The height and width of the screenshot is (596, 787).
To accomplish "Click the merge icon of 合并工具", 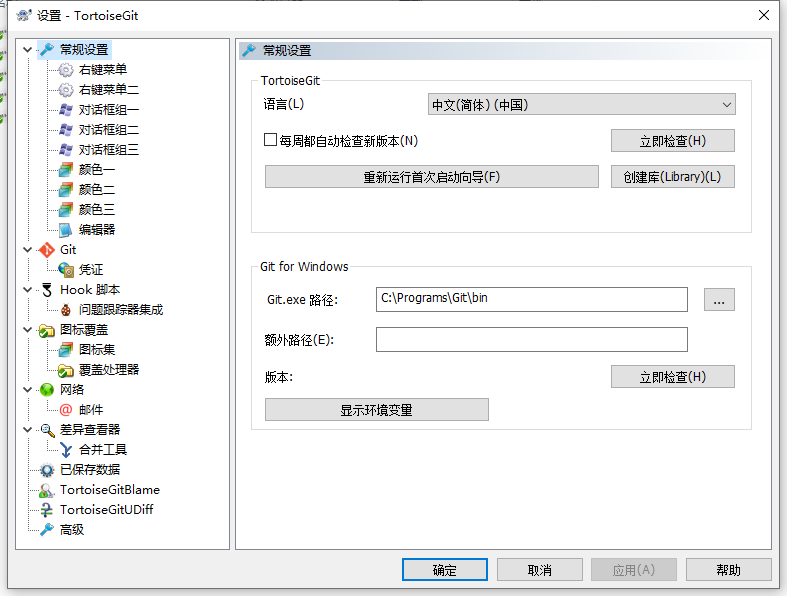I will [x=66, y=449].
